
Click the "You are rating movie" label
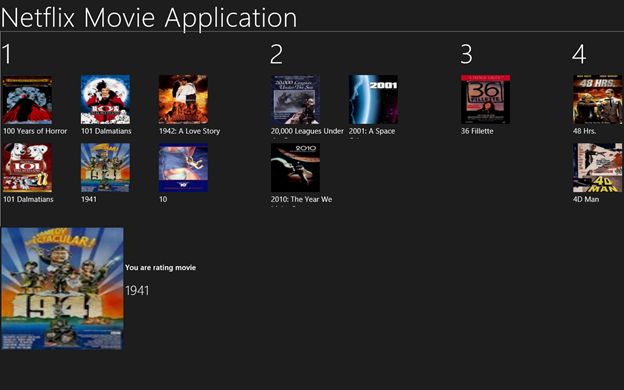(160, 267)
